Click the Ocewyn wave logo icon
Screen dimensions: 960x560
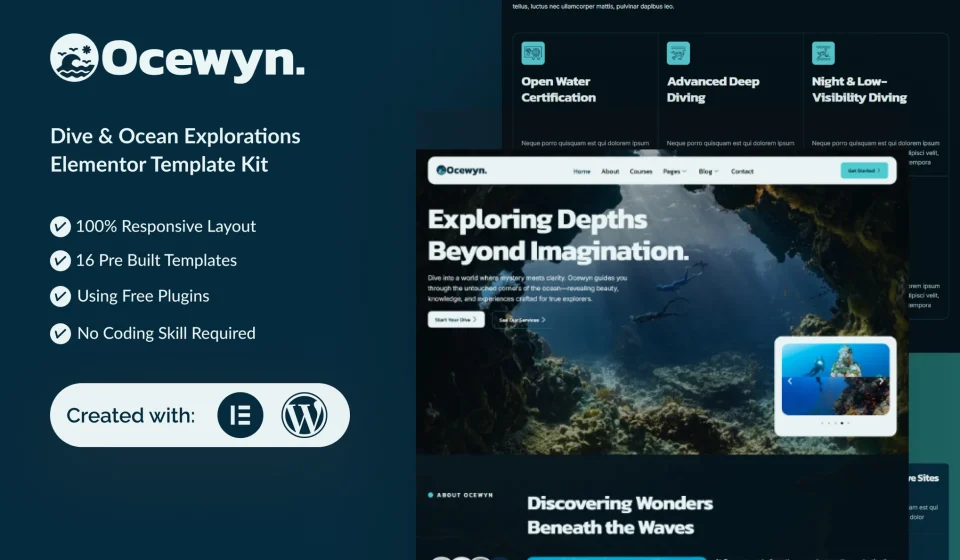pyautogui.click(x=74, y=58)
